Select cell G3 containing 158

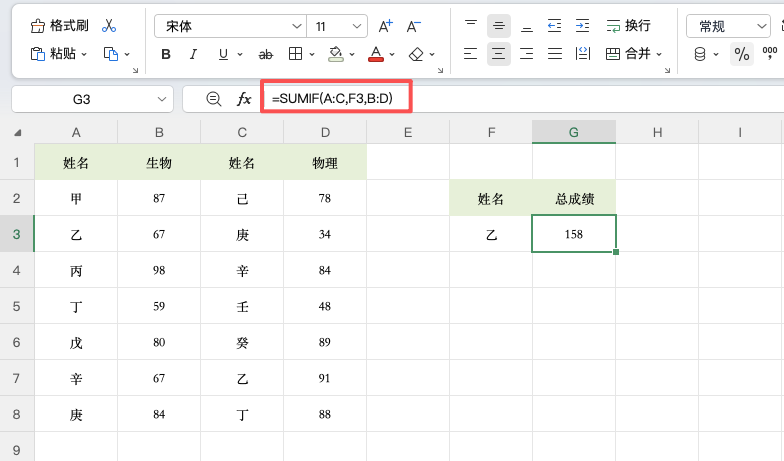(x=574, y=234)
